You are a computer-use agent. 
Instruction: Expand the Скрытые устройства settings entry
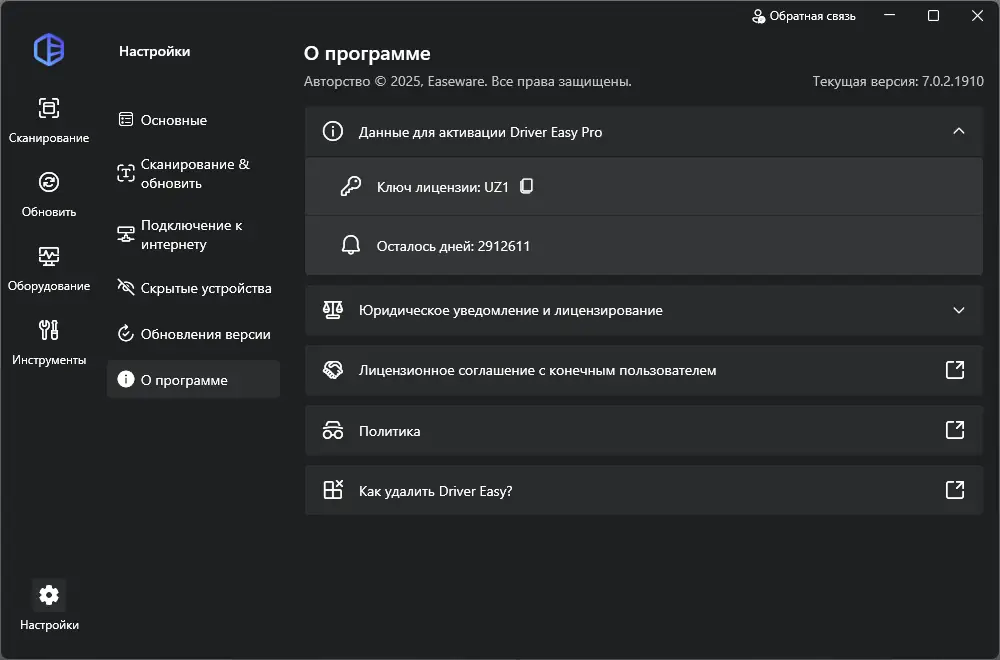(x=194, y=288)
